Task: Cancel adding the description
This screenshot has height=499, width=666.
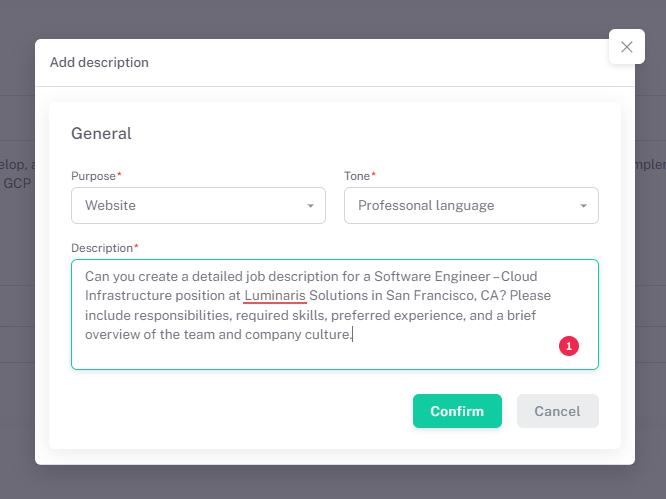Action: point(557,411)
